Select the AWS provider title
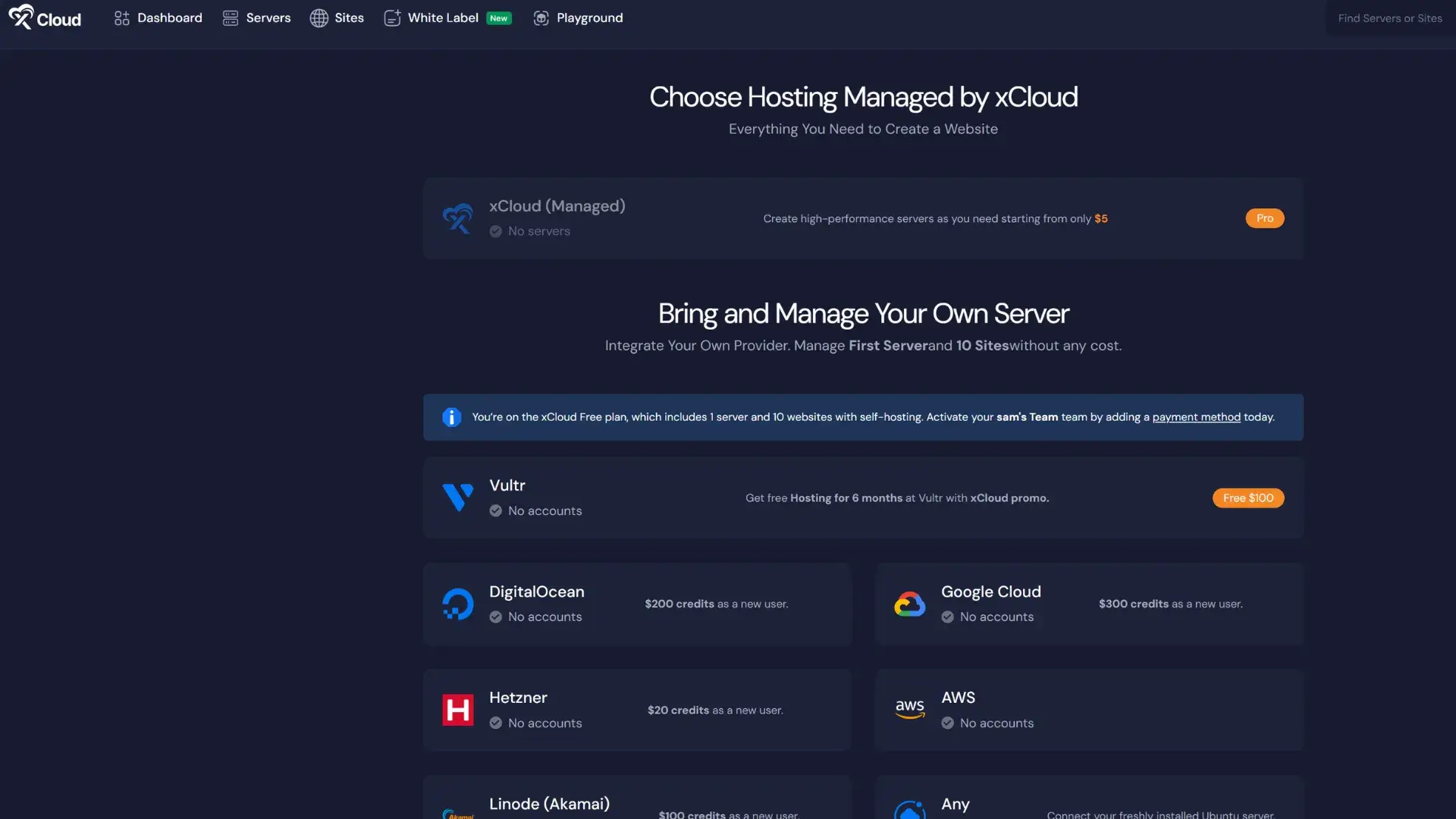Screen dimensions: 1456x819 (x=959, y=698)
